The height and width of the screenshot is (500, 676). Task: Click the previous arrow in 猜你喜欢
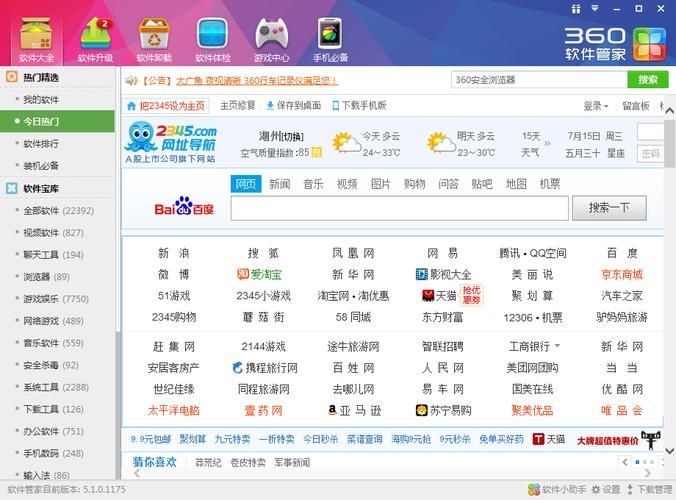point(625,462)
